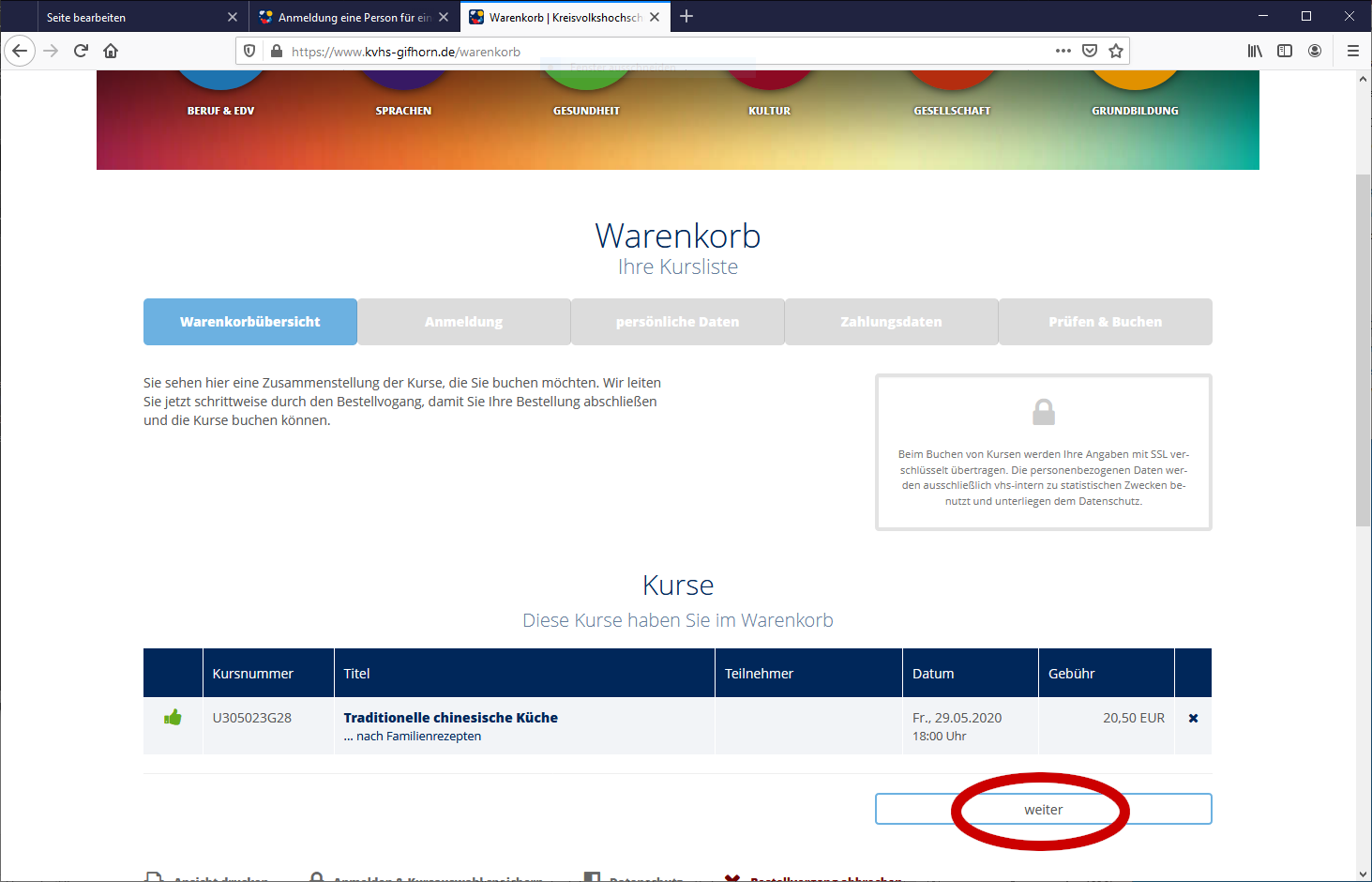Viewport: 1372px width, 882px height.
Task: Click the 'weiter' button
Action: point(1043,809)
